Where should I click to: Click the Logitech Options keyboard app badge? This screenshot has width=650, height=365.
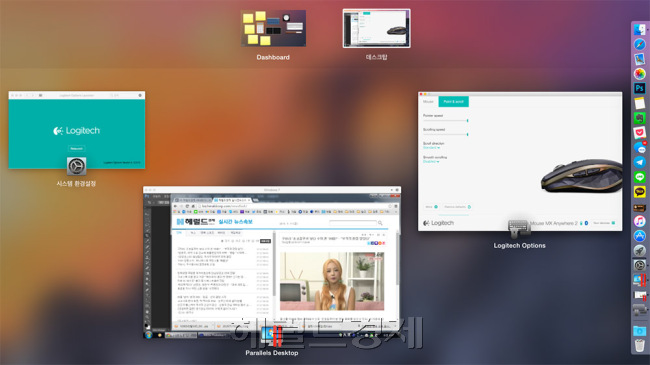coord(518,228)
